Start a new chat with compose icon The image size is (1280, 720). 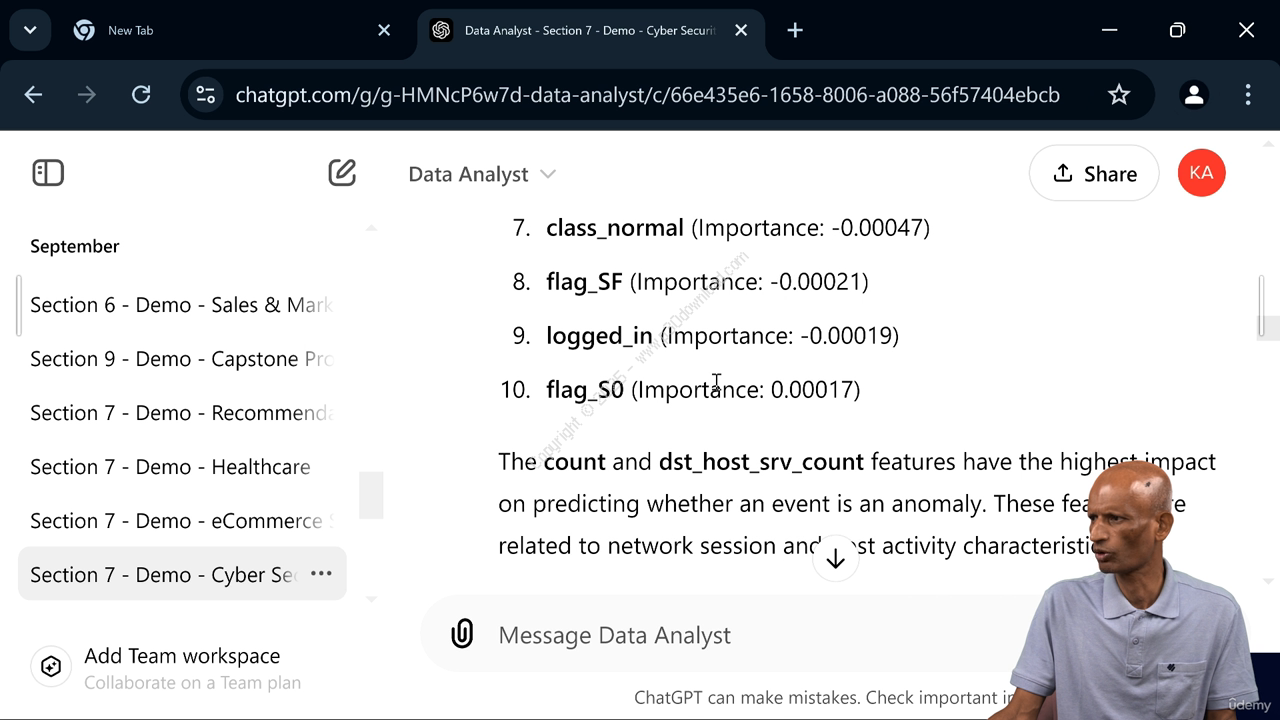pos(342,173)
